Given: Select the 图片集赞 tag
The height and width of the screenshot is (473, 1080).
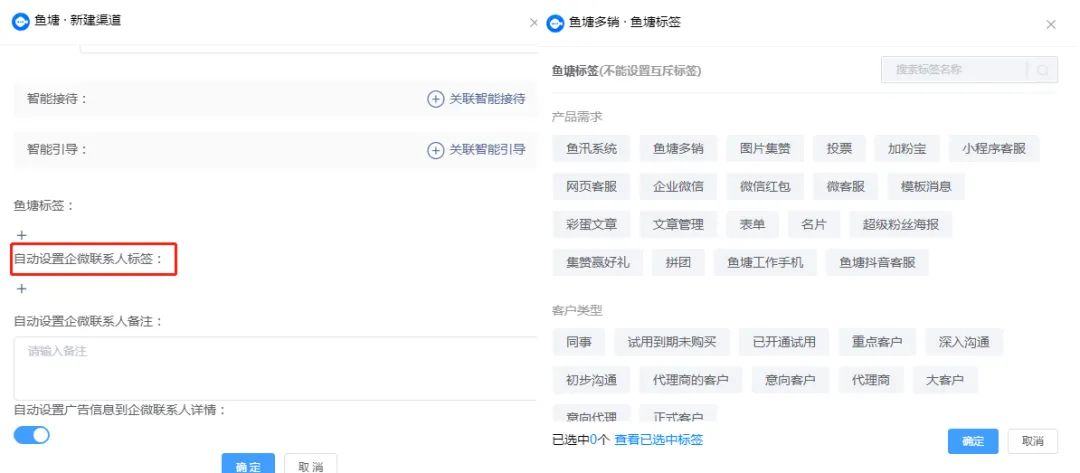Looking at the screenshot, I should (765, 148).
